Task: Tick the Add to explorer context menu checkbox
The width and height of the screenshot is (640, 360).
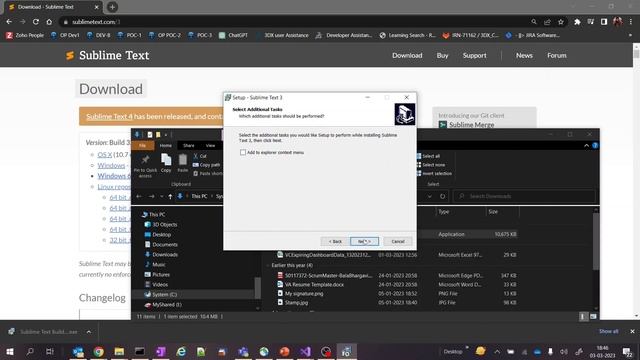Action: (x=243, y=152)
